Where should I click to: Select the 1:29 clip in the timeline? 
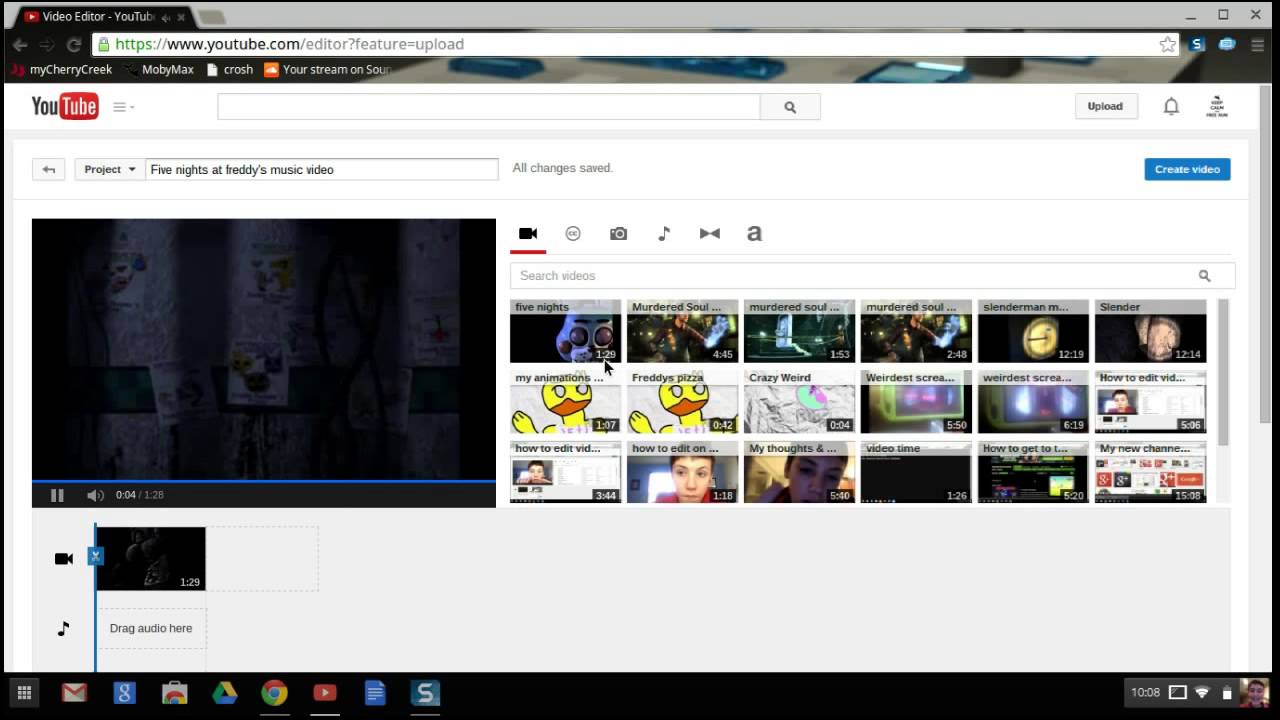coord(151,559)
